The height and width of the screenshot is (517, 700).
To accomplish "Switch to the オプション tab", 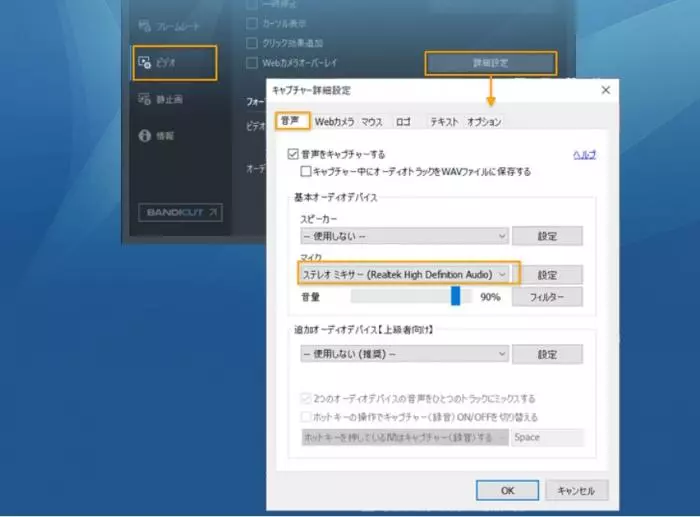I will coord(484,122).
